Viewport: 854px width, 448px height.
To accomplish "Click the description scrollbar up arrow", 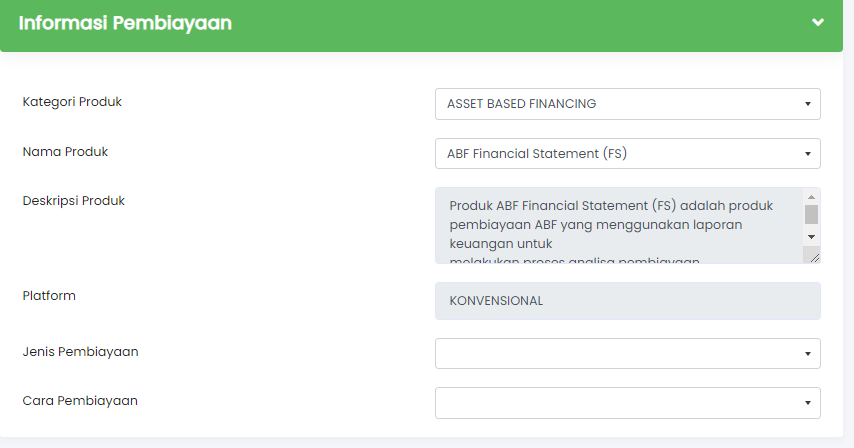I will coord(811,197).
